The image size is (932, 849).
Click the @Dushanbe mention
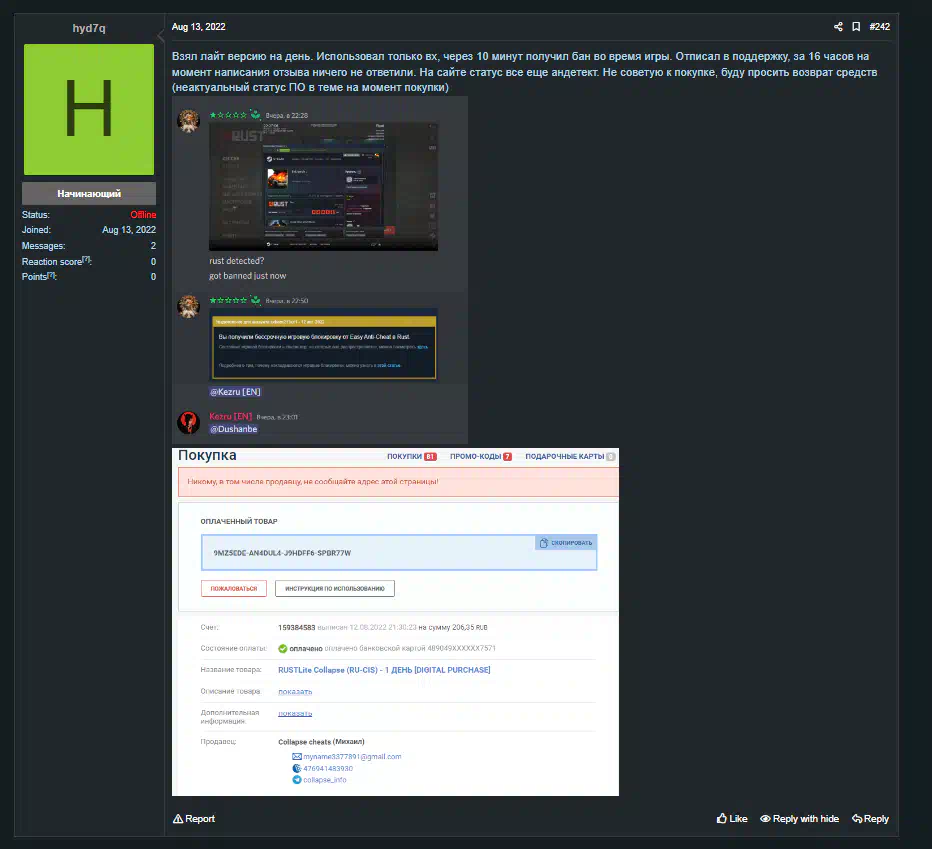(234, 429)
